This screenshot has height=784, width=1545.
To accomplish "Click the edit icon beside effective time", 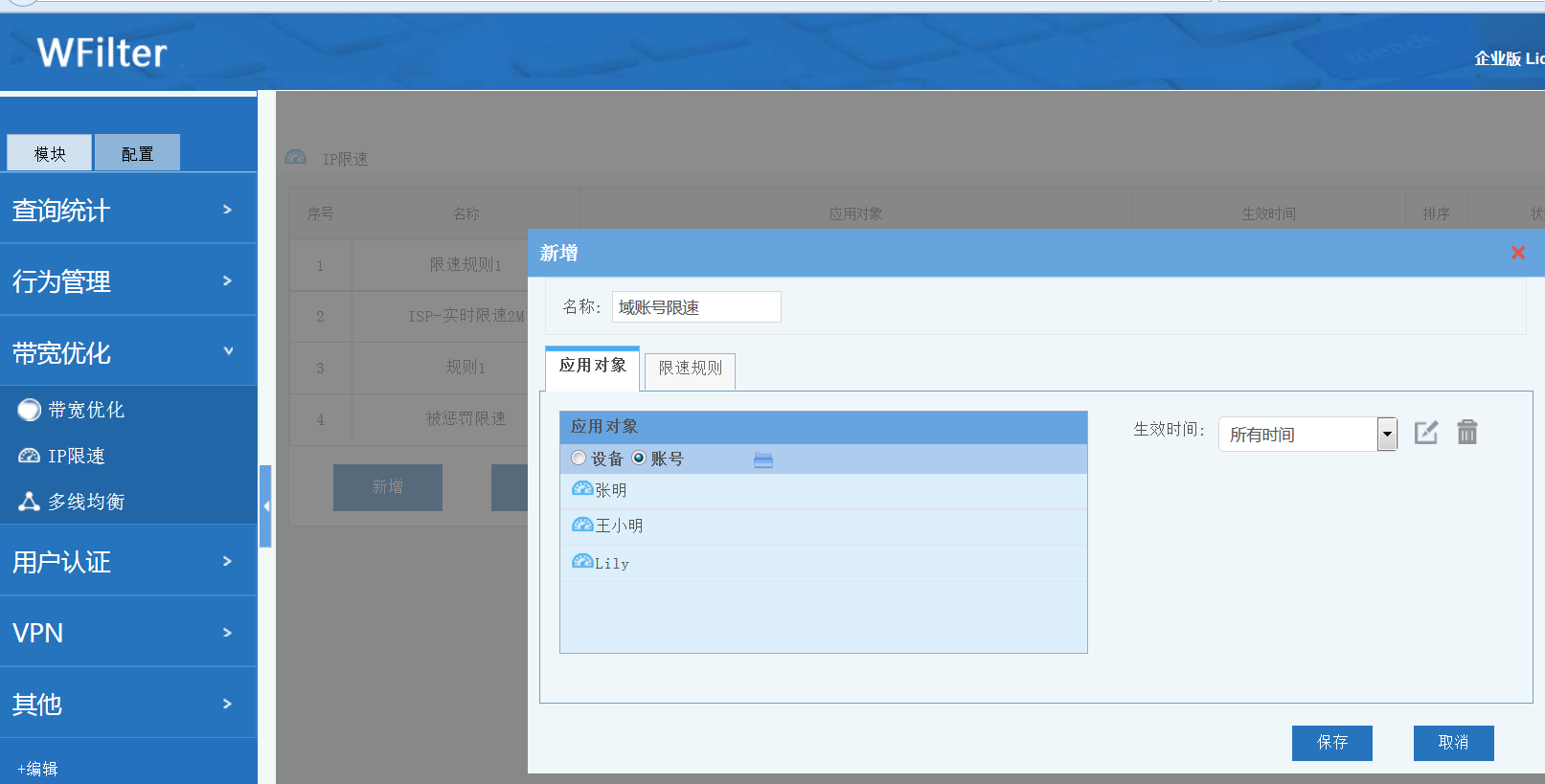I will pyautogui.click(x=1426, y=433).
